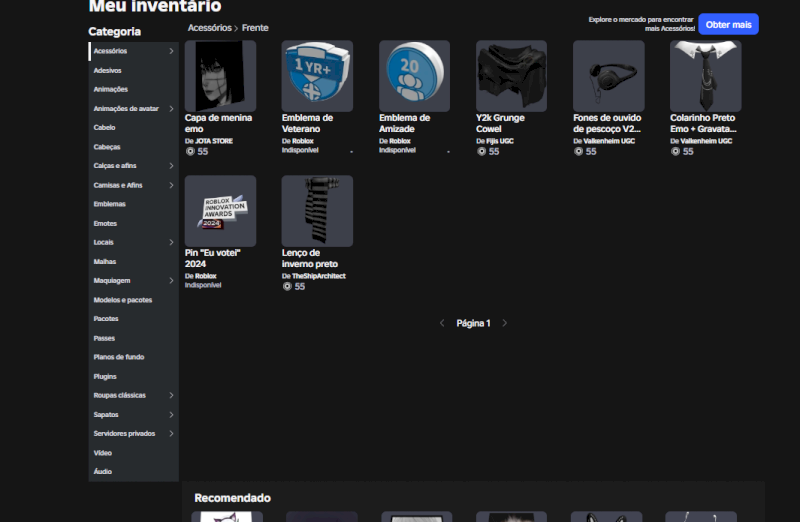Visit creator Fijis UGC
Image resolution: width=800 pixels, height=522 pixels.
click(x=499, y=141)
